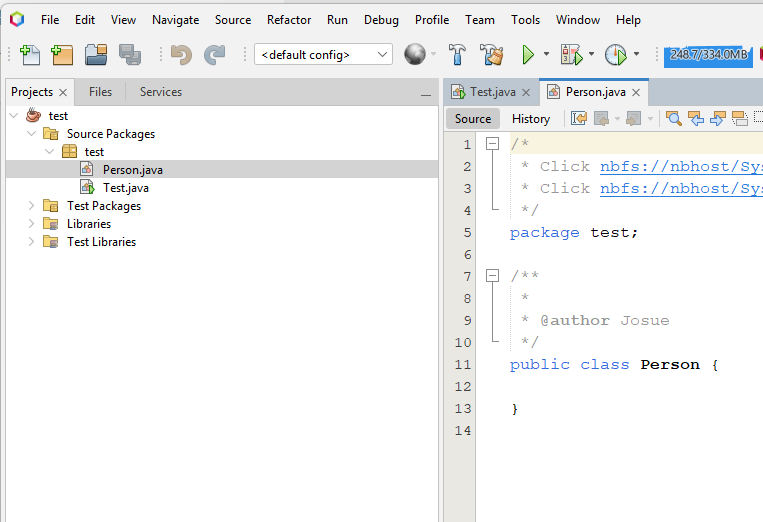Click the Profile Project icon
Screen dimensions: 763x522
(x=615, y=55)
